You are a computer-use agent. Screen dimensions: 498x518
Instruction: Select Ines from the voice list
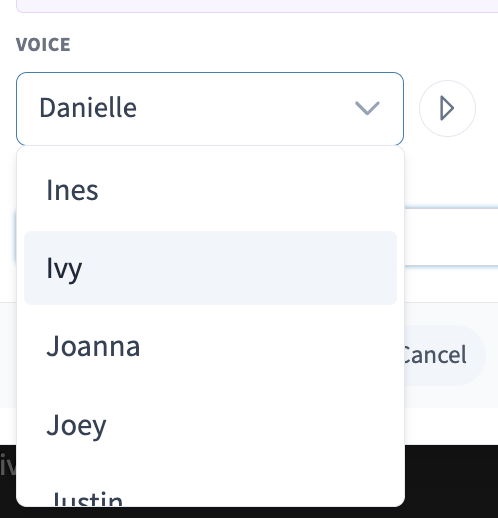[x=210, y=190]
